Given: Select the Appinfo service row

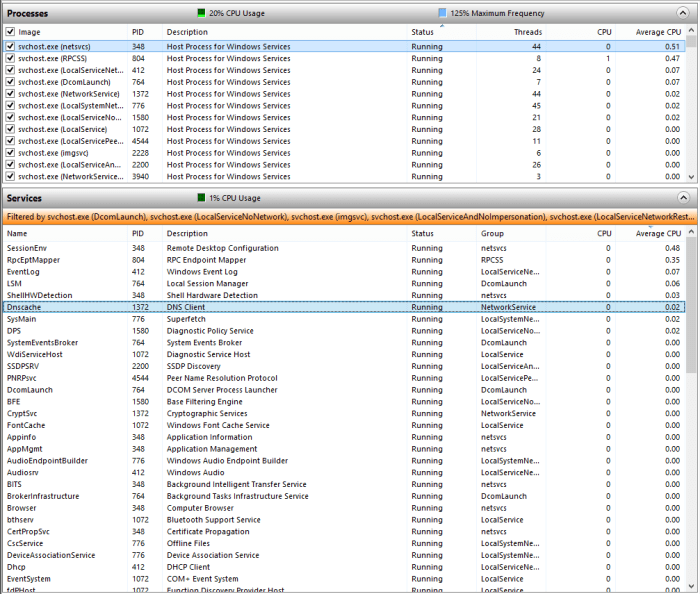Looking at the screenshot, I should click(x=344, y=437).
